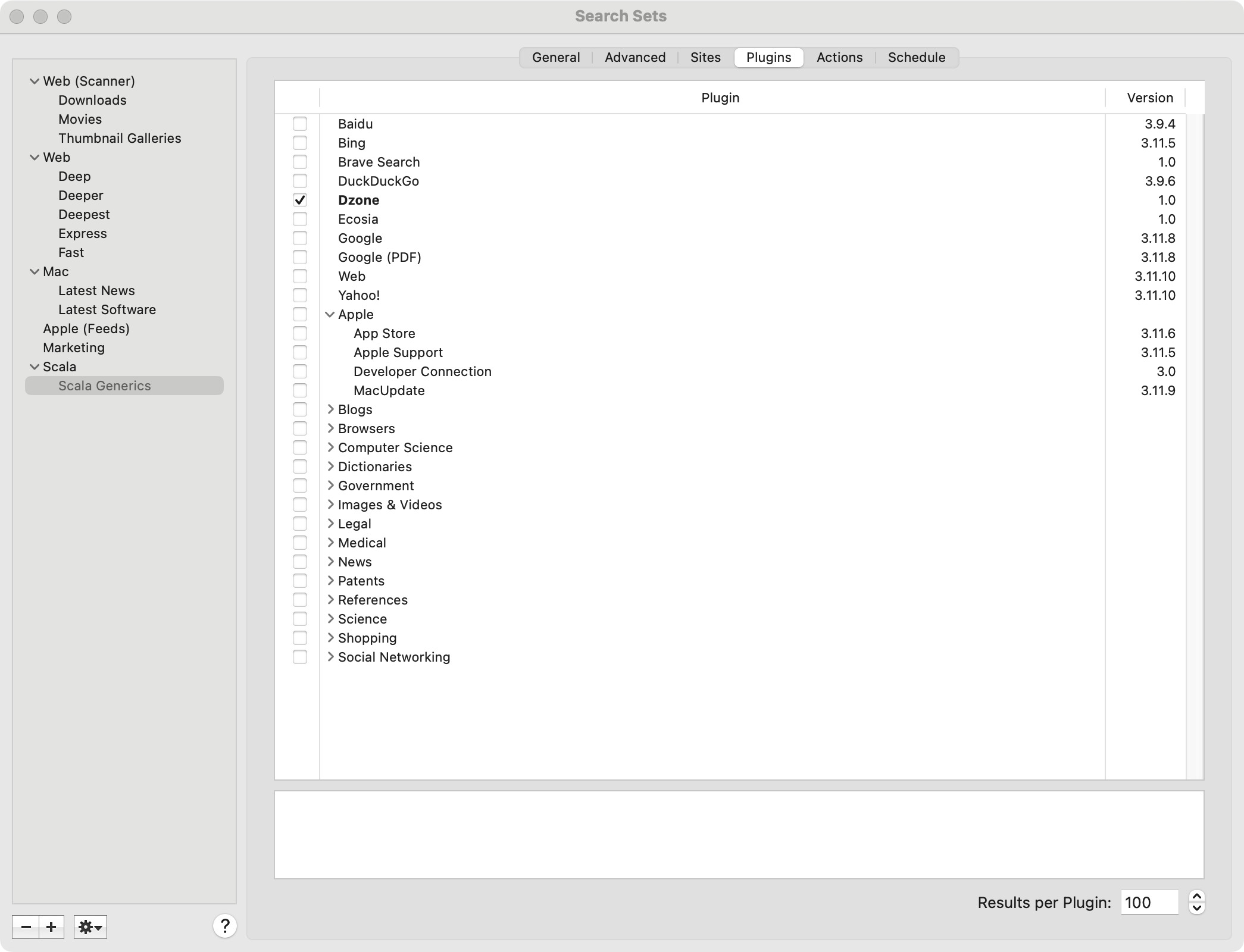Expand the Government group
Image resolution: width=1244 pixels, height=952 pixels.
(330, 486)
